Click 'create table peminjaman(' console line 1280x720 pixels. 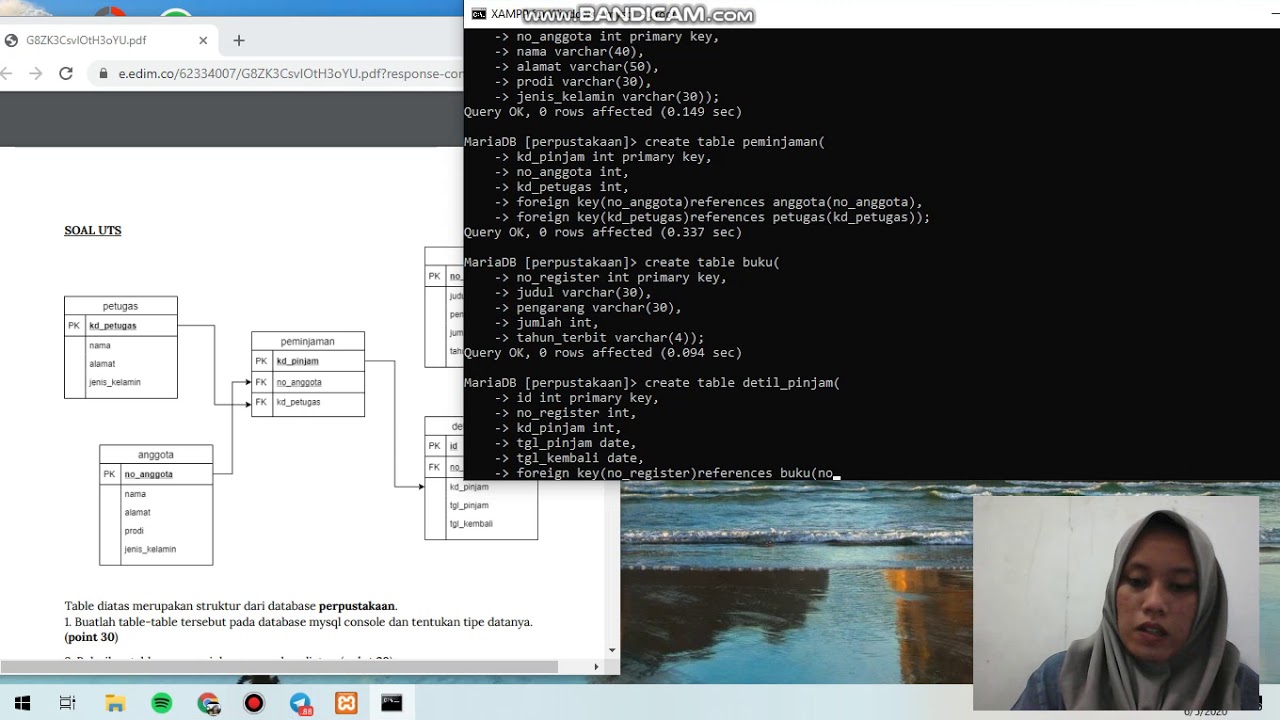pyautogui.click(x=734, y=142)
